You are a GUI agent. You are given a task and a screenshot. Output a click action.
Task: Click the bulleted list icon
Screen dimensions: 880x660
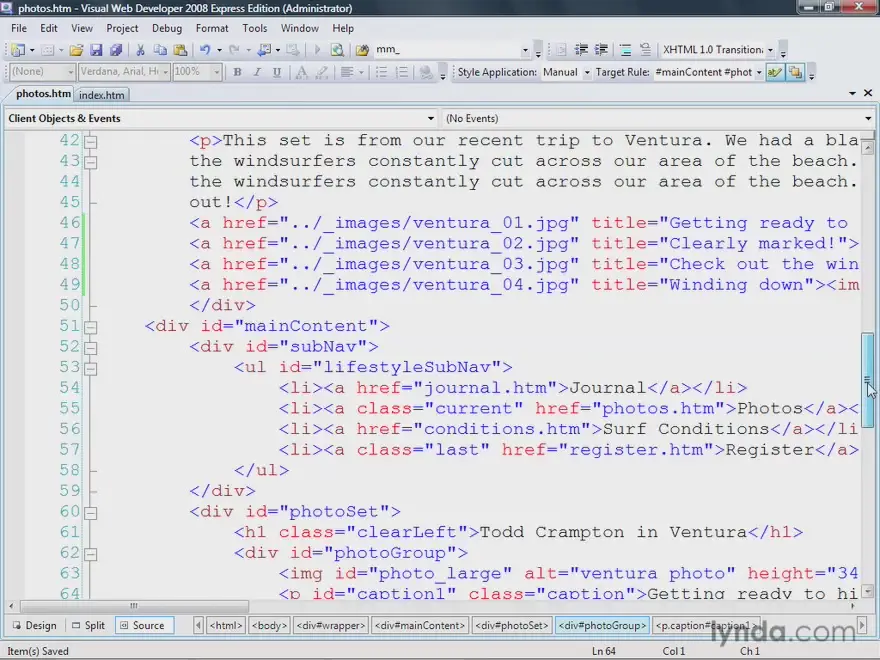tap(381, 72)
